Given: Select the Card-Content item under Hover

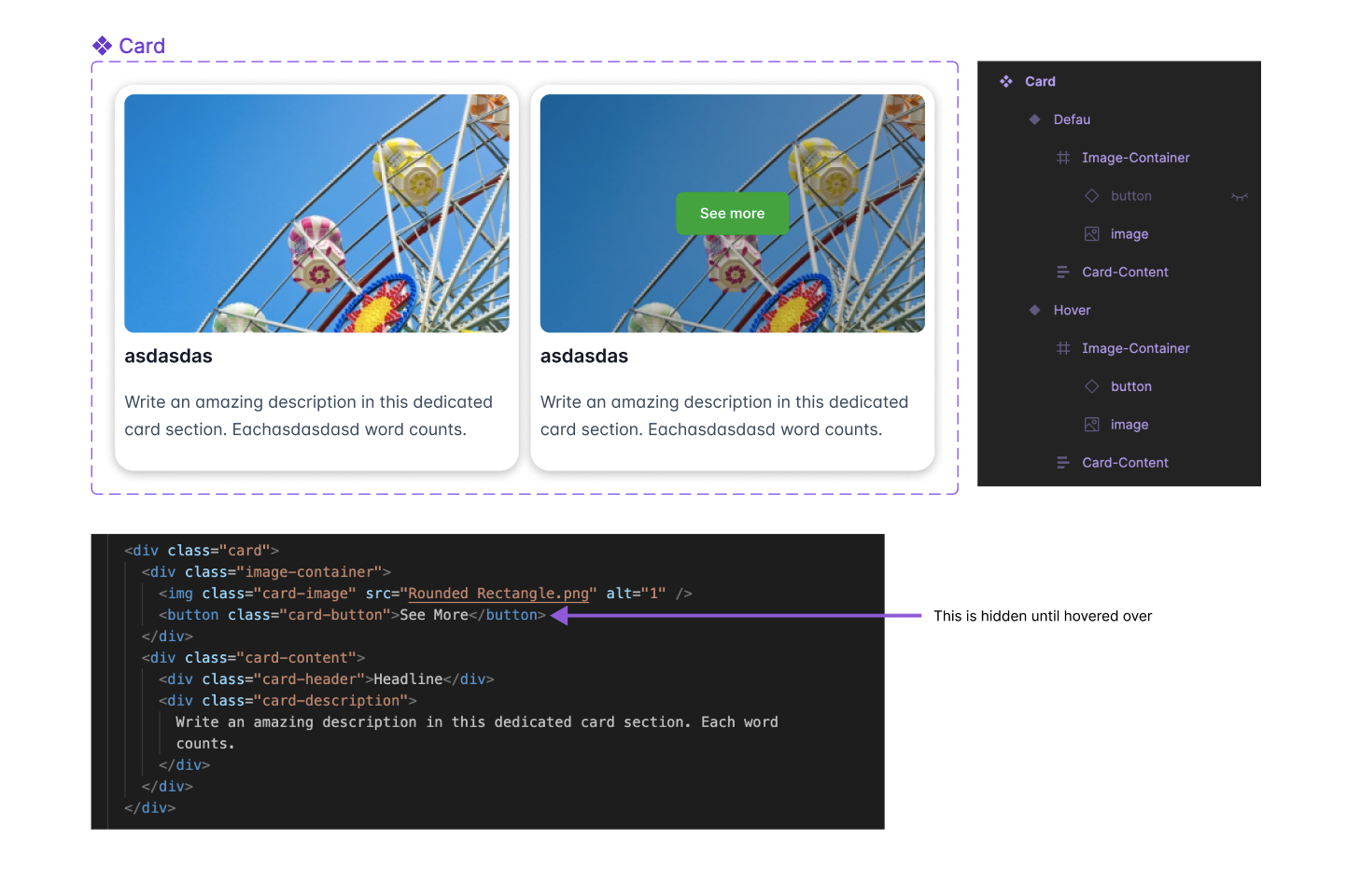Looking at the screenshot, I should [x=1125, y=462].
